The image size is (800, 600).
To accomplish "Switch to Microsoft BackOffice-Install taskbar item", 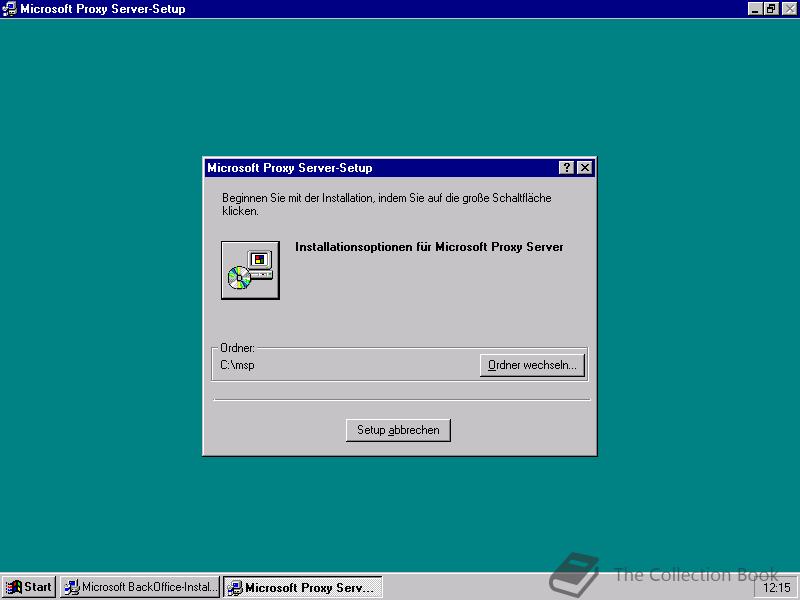I will point(140,587).
